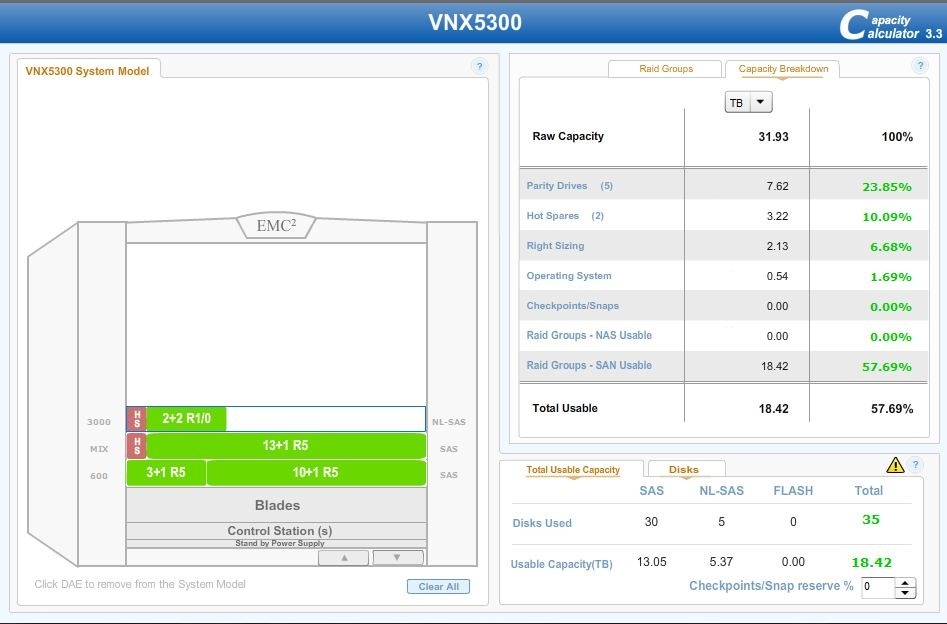Move cabinet view down with down arrow
Viewport: 947px width, 624px height.
[x=397, y=557]
